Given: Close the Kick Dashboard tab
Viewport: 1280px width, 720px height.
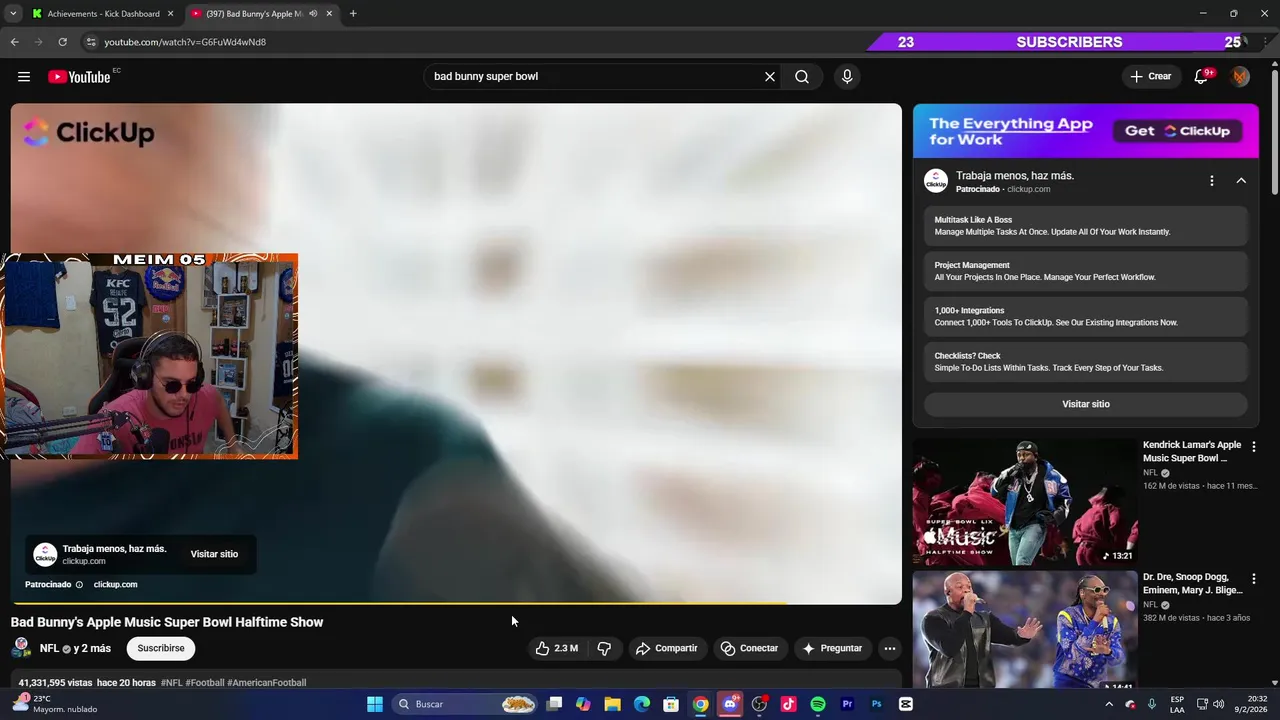Looking at the screenshot, I should pos(171,14).
